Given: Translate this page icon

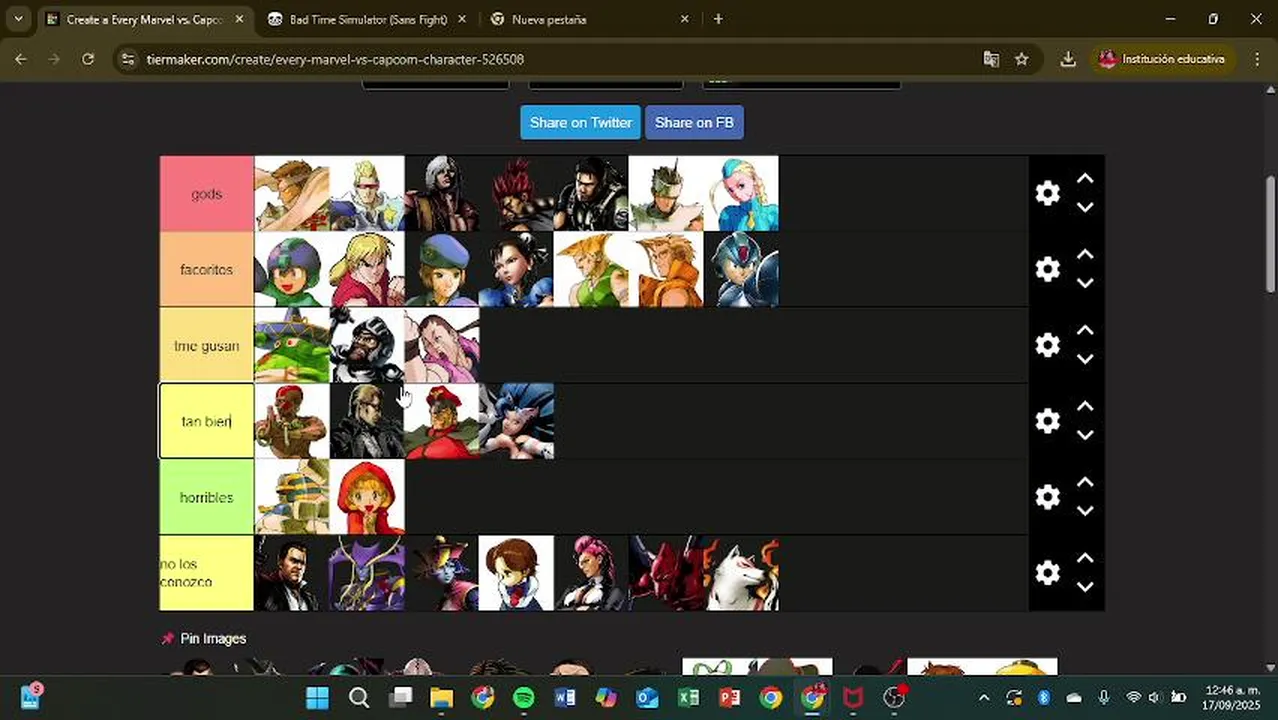Looking at the screenshot, I should (x=991, y=59).
